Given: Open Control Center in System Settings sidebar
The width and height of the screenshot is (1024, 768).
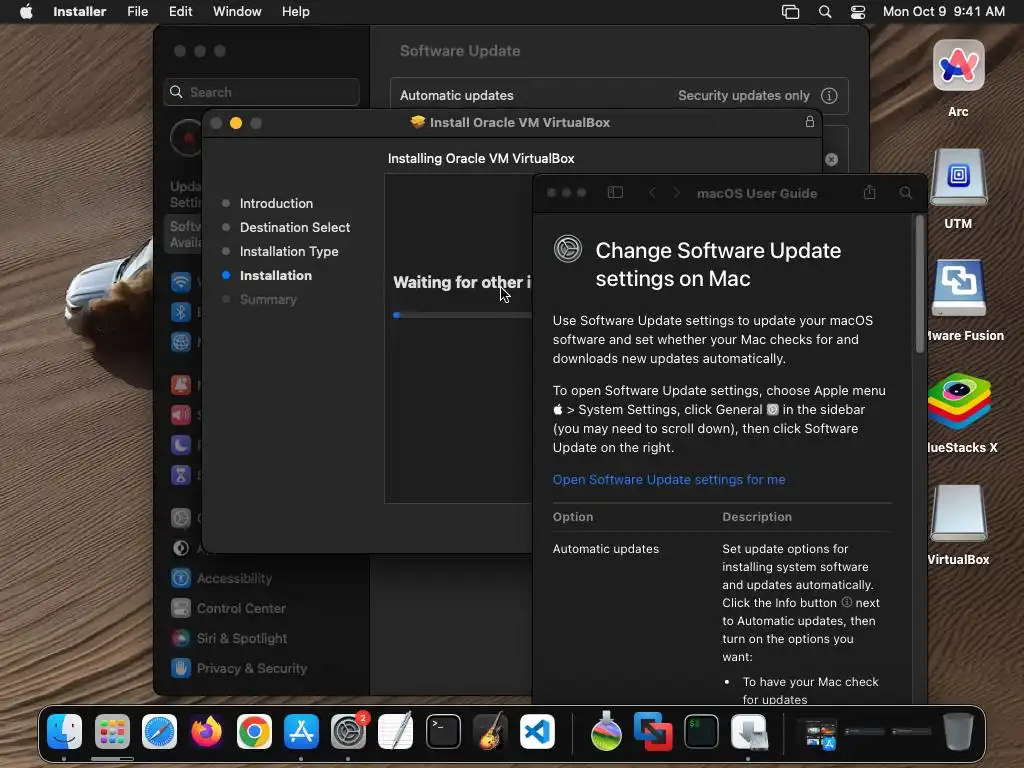Looking at the screenshot, I should [x=241, y=608].
